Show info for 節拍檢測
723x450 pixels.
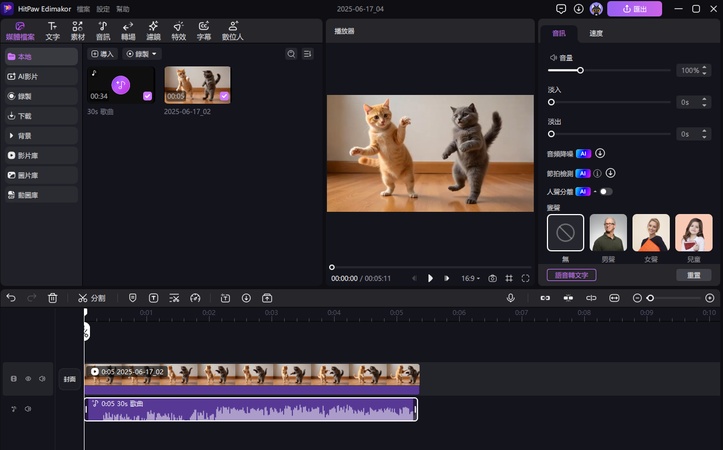[x=597, y=173]
